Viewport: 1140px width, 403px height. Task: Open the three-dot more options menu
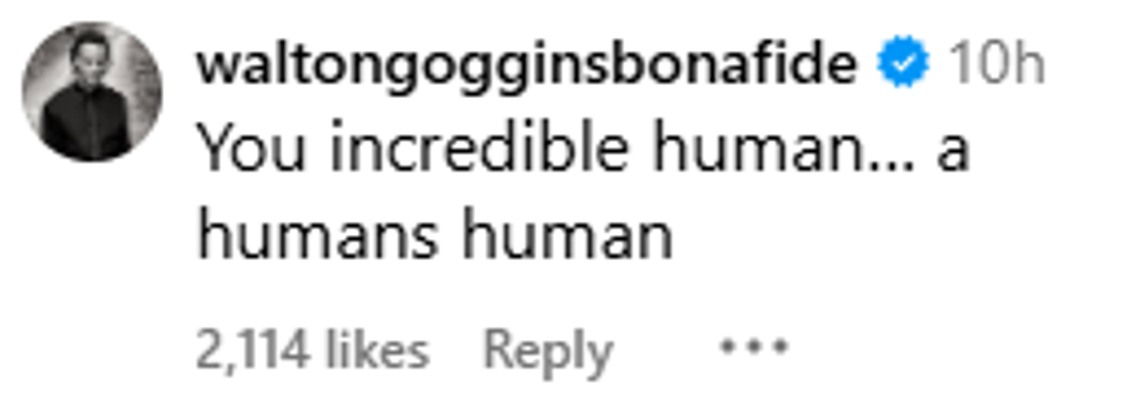coord(753,347)
